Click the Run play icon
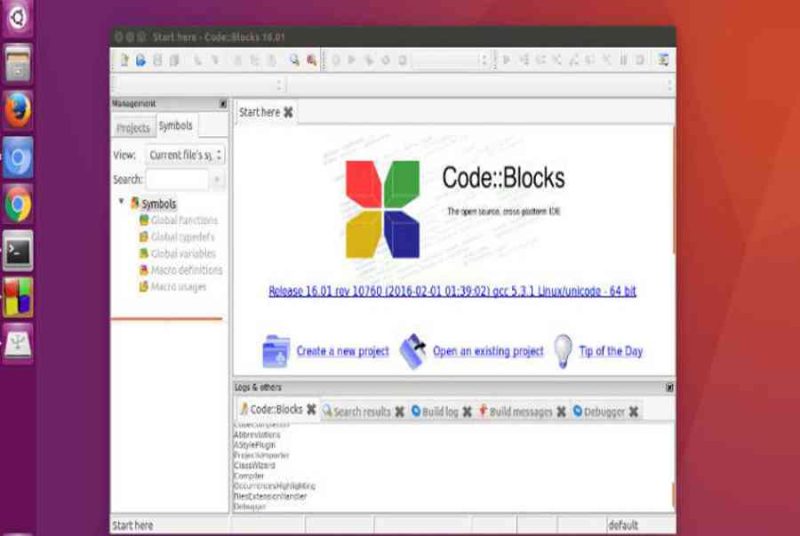Viewport: 800px width, 536px height. tap(352, 60)
